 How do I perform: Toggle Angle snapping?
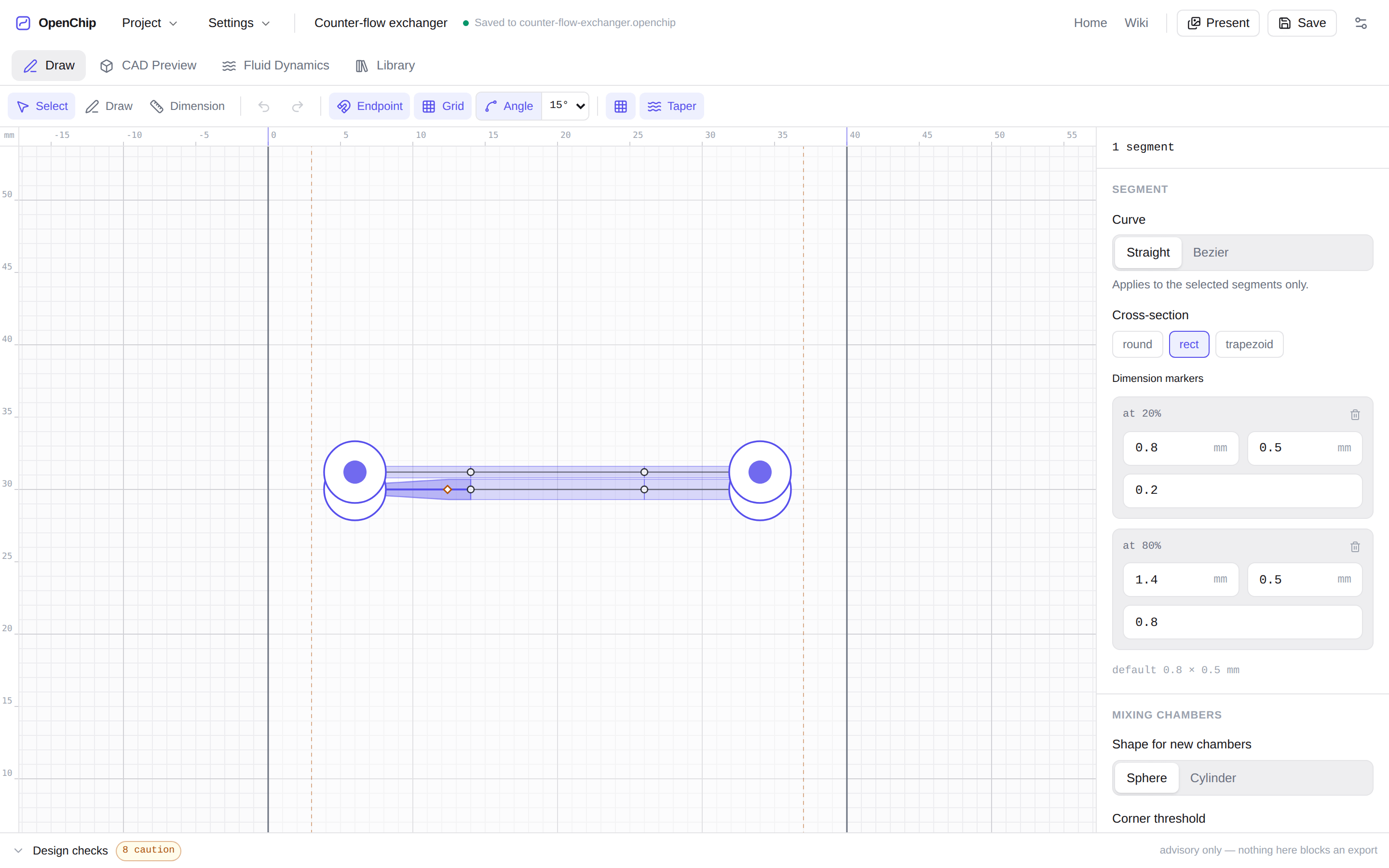click(509, 106)
